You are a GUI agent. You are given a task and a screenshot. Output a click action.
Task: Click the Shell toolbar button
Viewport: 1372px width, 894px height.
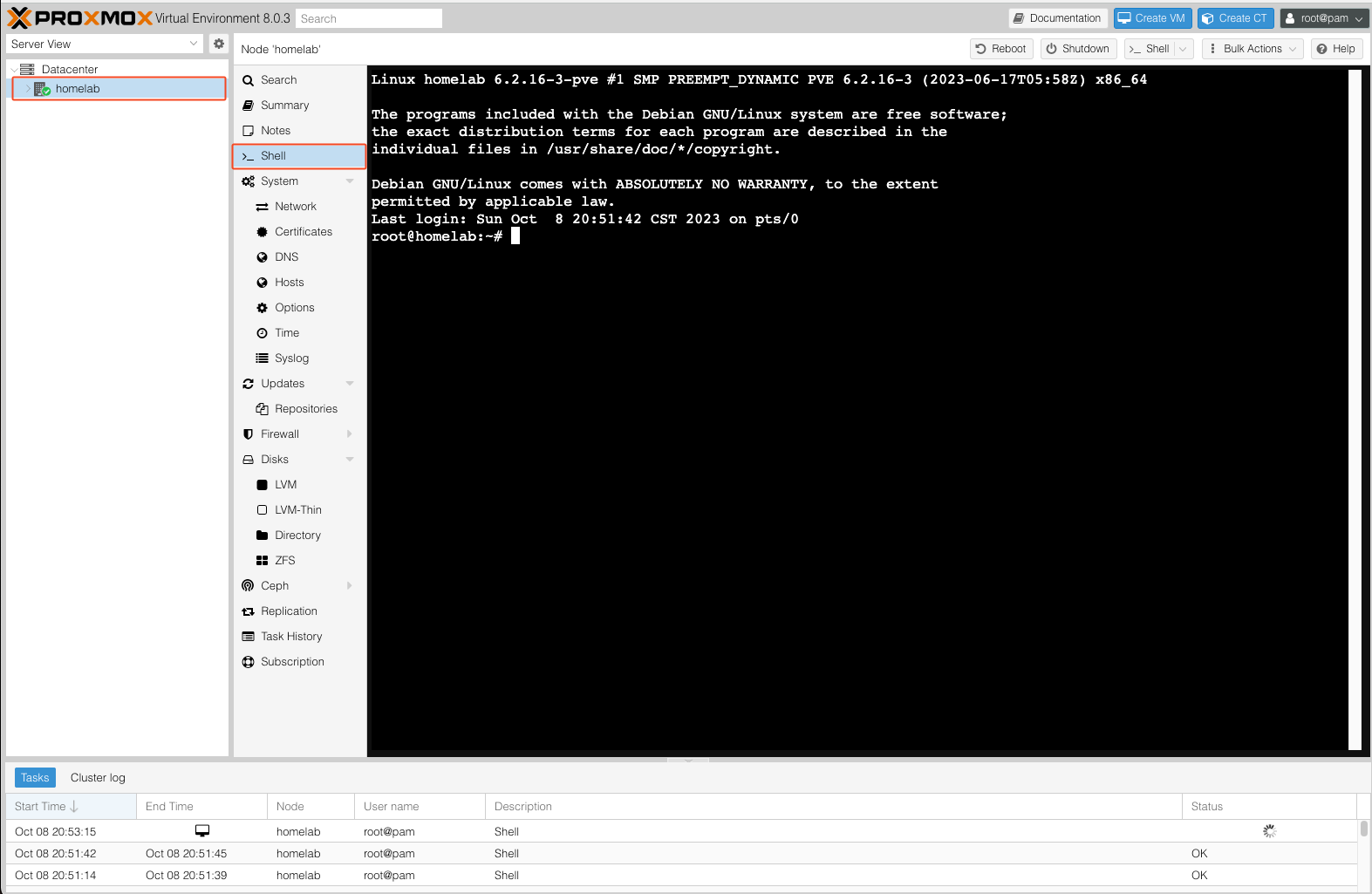coord(1150,49)
